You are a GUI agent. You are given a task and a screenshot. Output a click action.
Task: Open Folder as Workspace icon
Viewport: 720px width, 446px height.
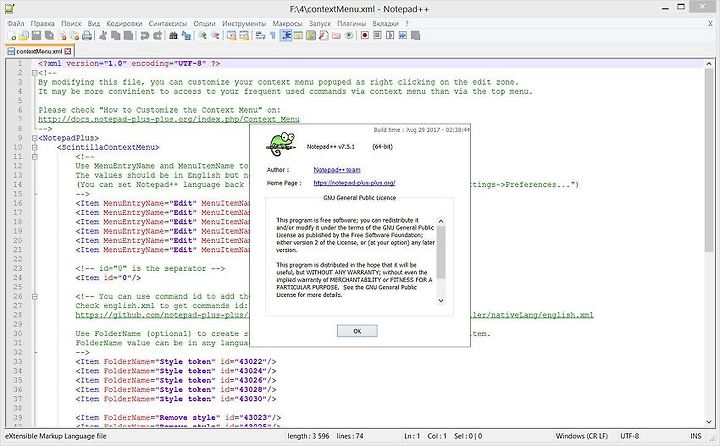click(336, 35)
